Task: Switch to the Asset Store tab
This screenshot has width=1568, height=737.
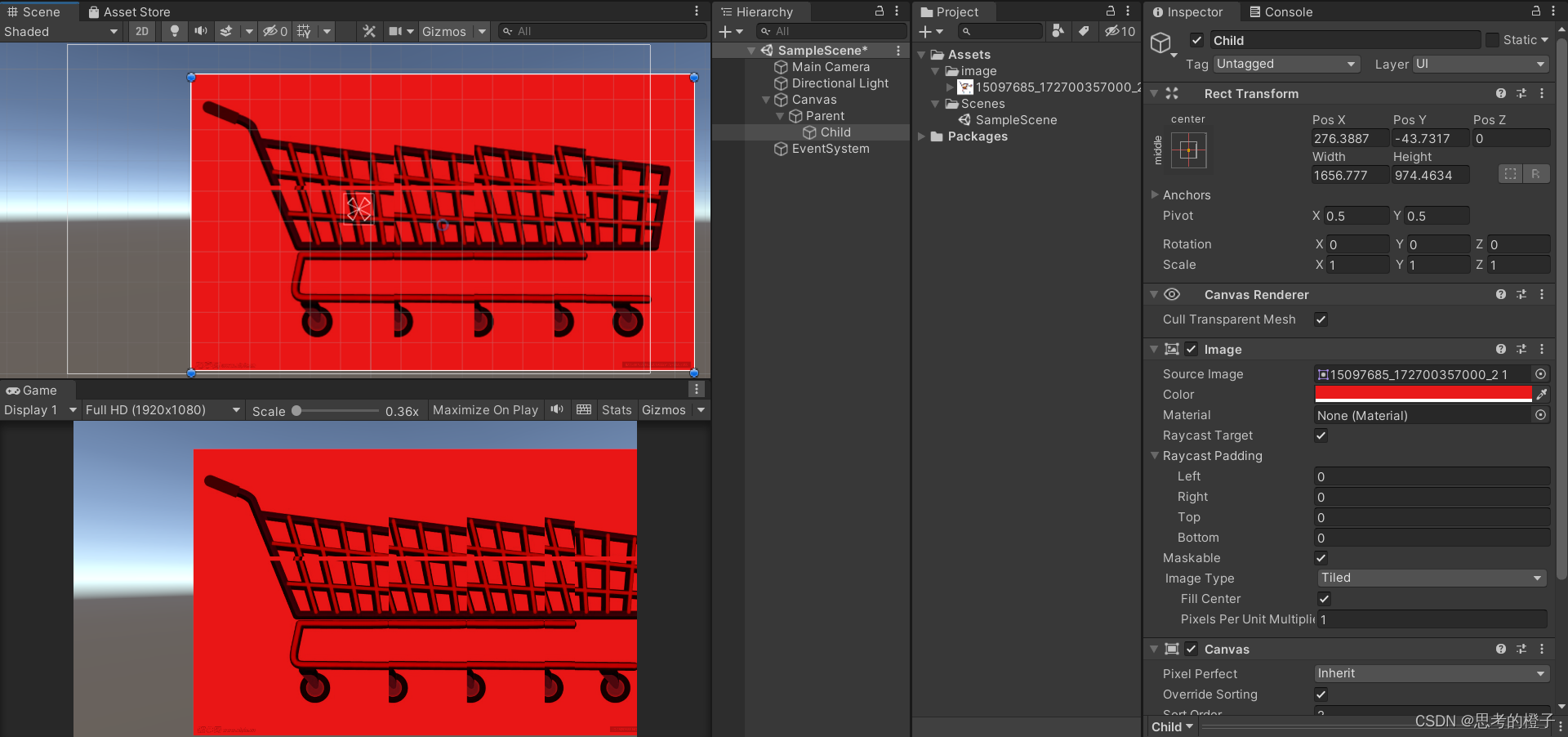Action: (129, 11)
